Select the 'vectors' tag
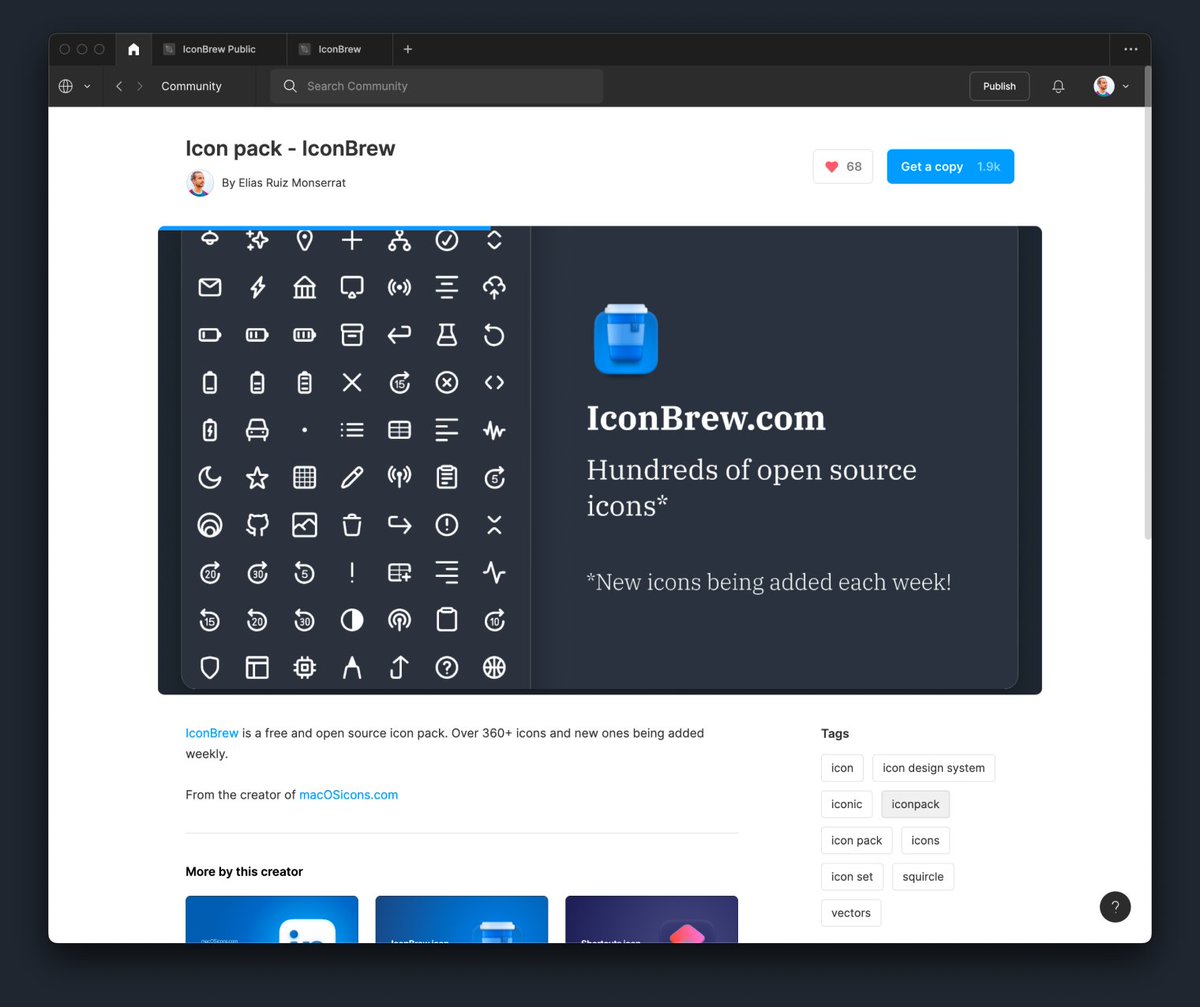 click(851, 913)
